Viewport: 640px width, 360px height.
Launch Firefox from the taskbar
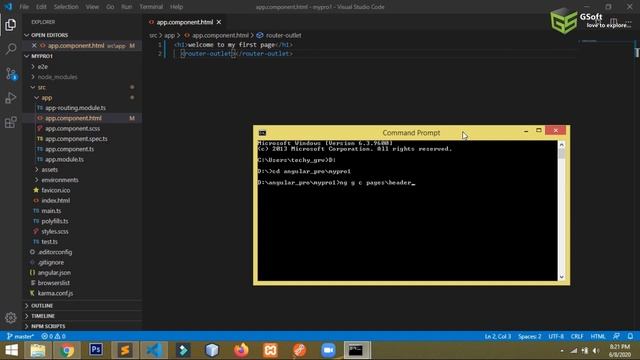point(241,350)
